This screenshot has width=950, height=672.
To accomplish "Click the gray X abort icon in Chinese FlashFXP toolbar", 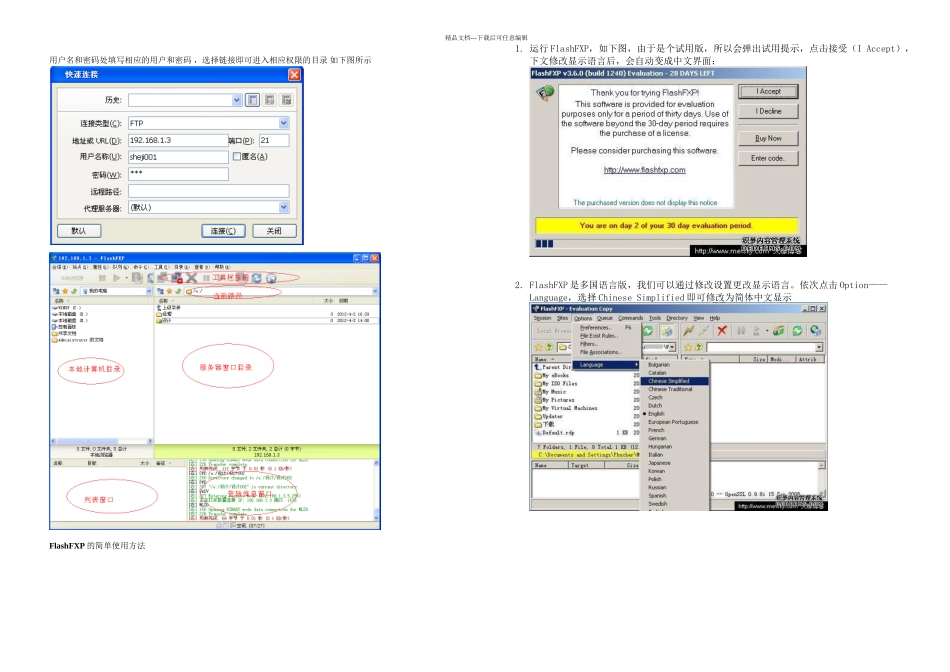I will pyautogui.click(x=191, y=278).
